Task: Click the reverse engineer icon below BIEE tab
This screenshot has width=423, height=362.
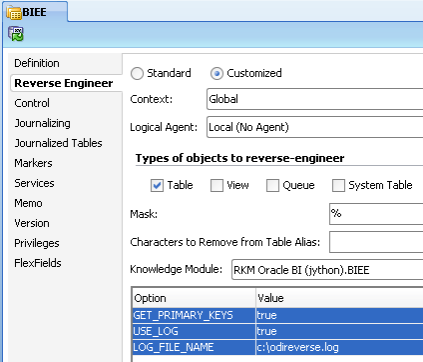Action: tap(16, 34)
